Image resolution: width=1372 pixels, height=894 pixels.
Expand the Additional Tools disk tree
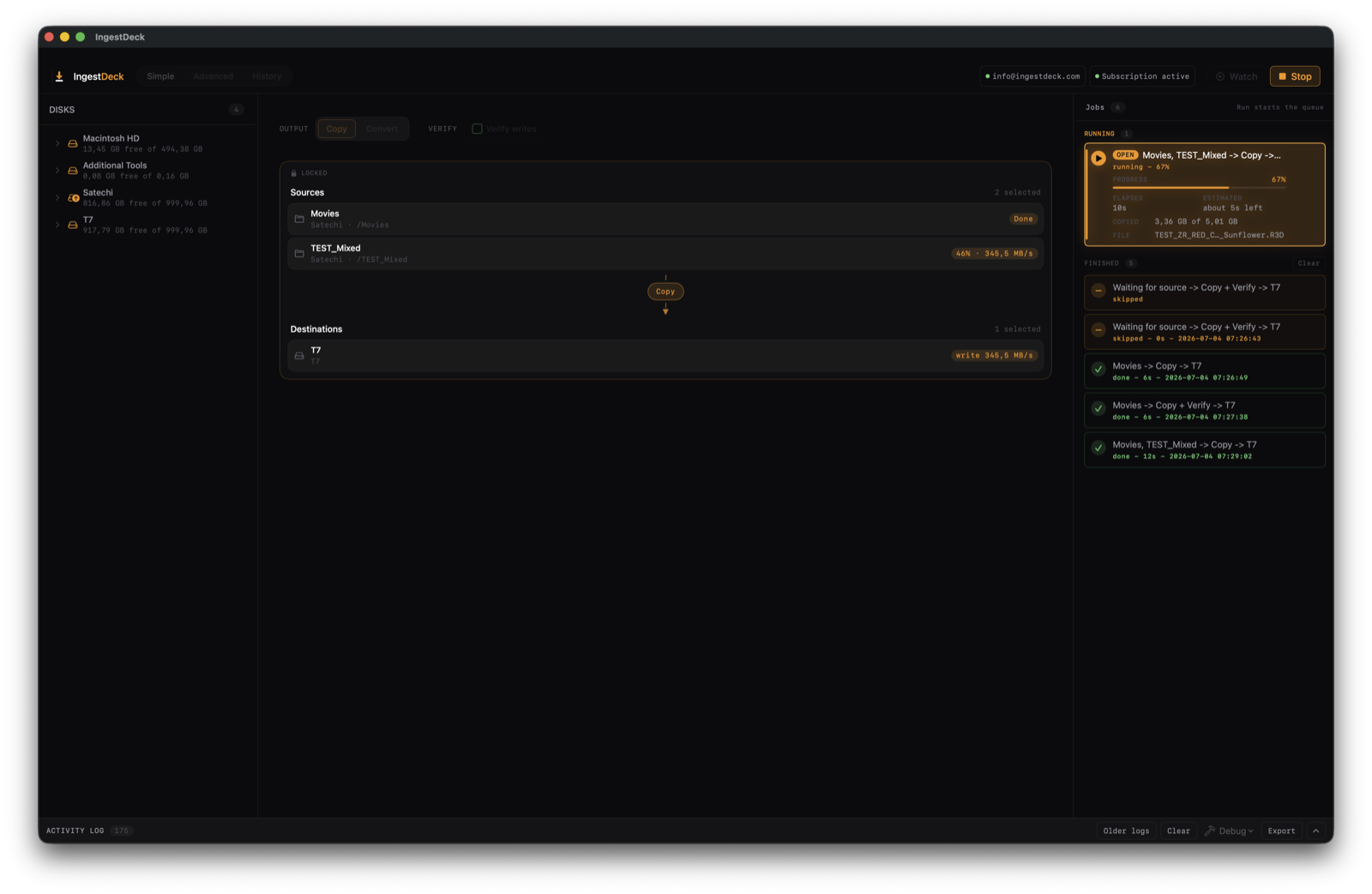click(x=57, y=171)
